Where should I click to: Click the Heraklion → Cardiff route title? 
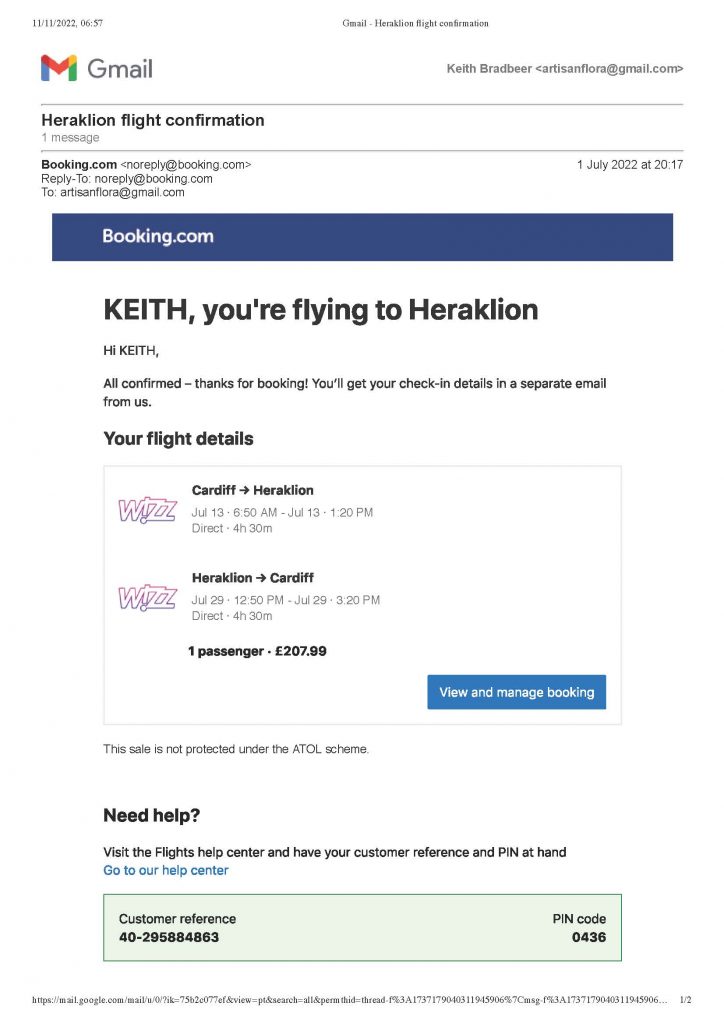252,577
